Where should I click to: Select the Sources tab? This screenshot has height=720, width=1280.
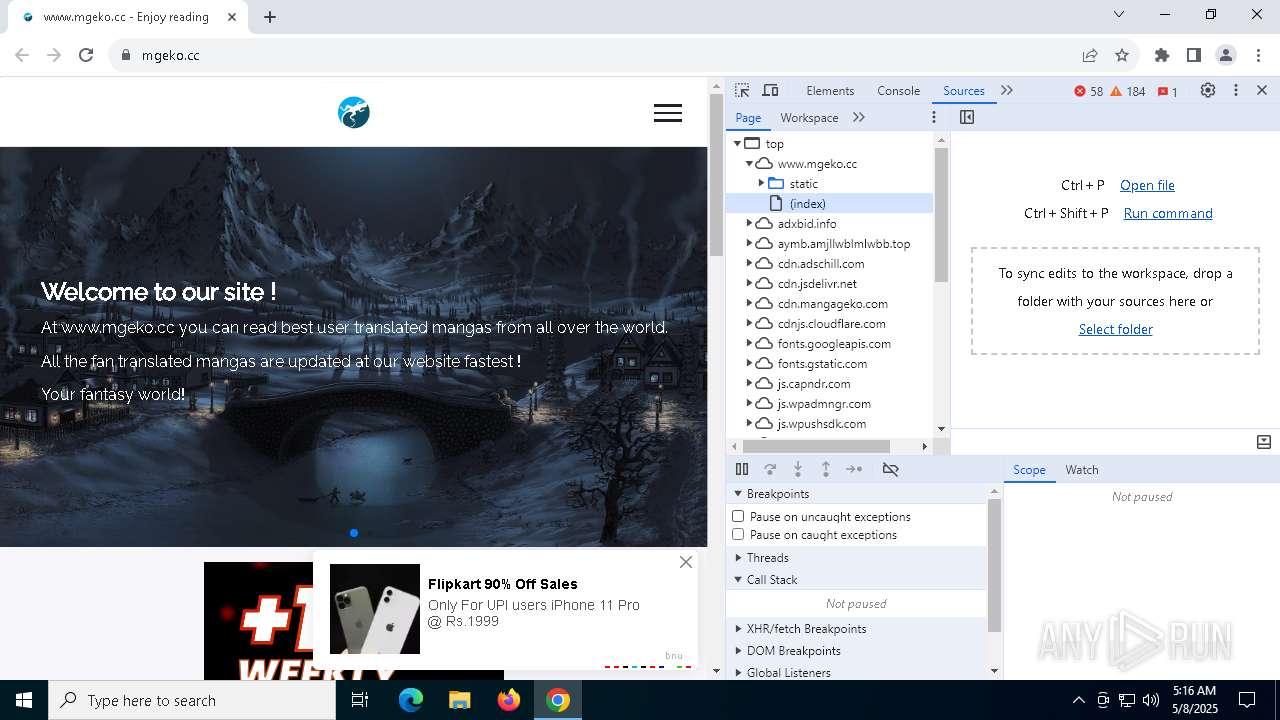tap(964, 90)
